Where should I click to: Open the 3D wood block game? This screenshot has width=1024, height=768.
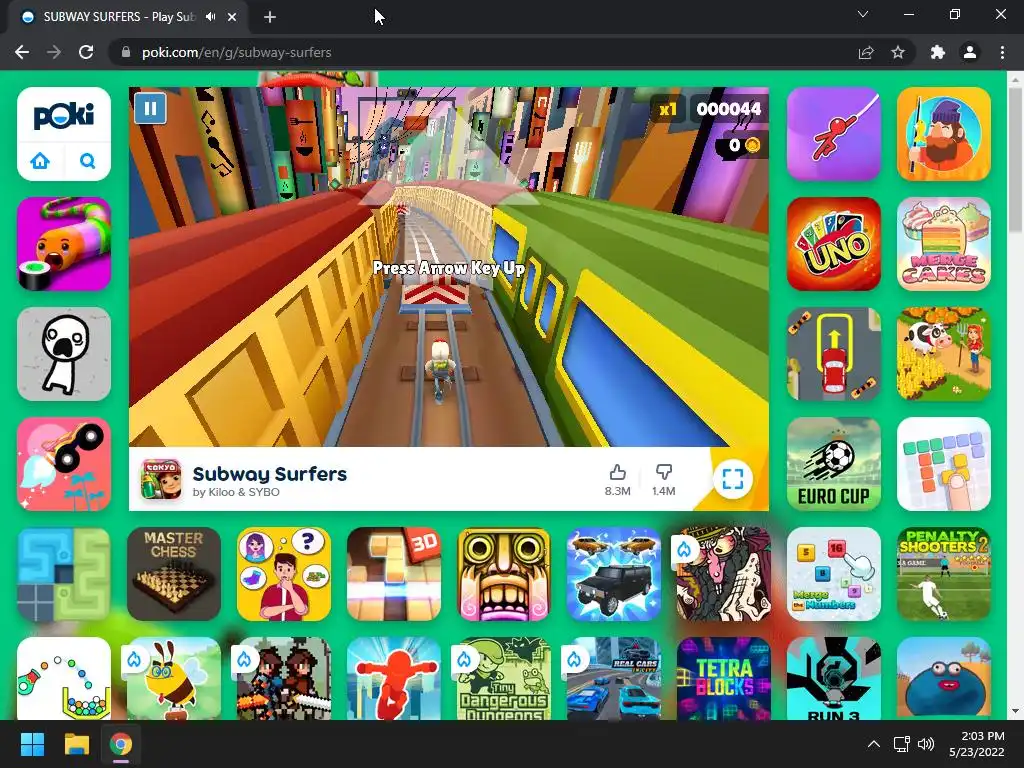[x=394, y=574]
